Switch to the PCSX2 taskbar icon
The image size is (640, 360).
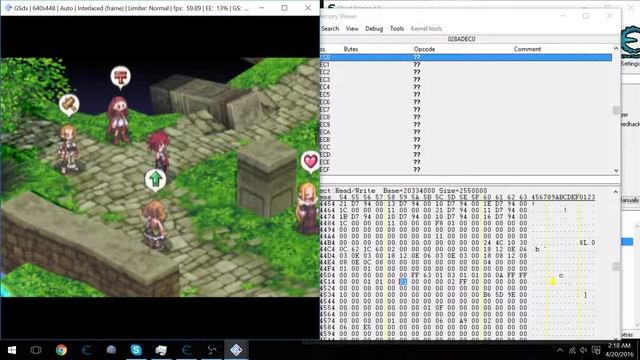click(x=236, y=350)
